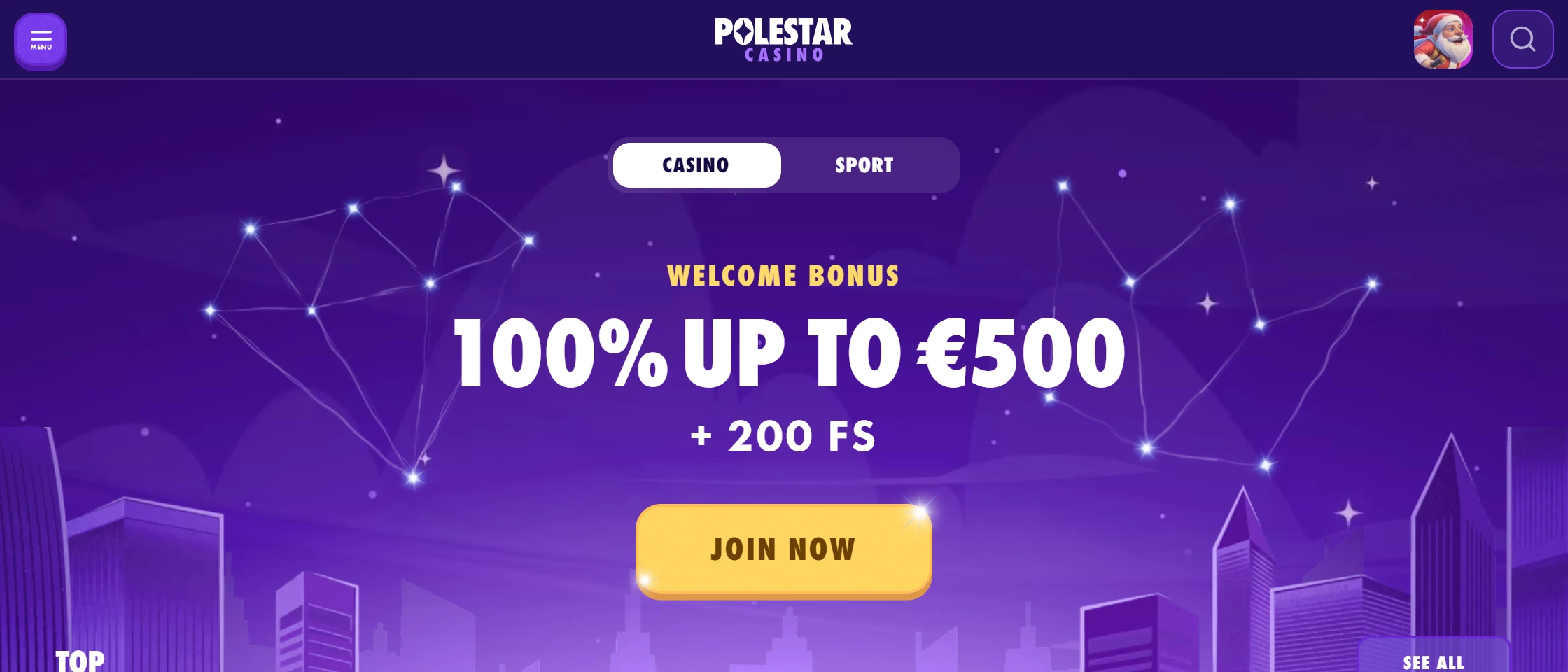Click the Polestar logo wordmark

pyautogui.click(x=783, y=32)
